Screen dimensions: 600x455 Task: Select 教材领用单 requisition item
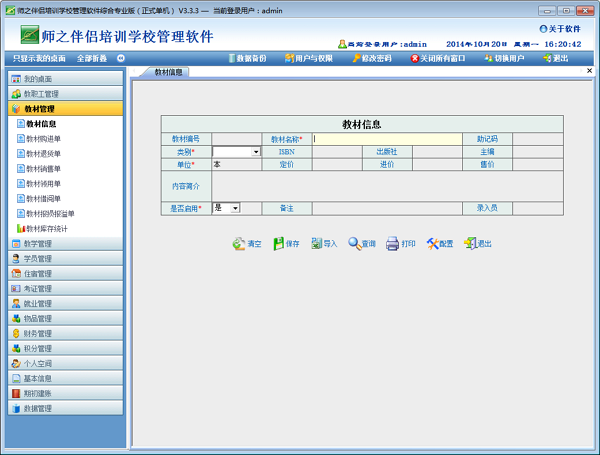(x=39, y=183)
